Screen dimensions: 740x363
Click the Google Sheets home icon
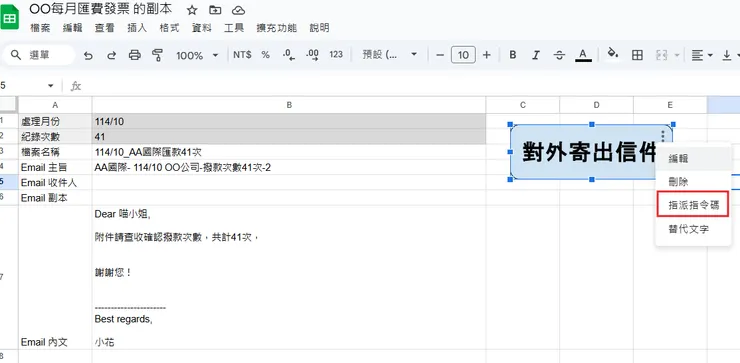[9, 17]
